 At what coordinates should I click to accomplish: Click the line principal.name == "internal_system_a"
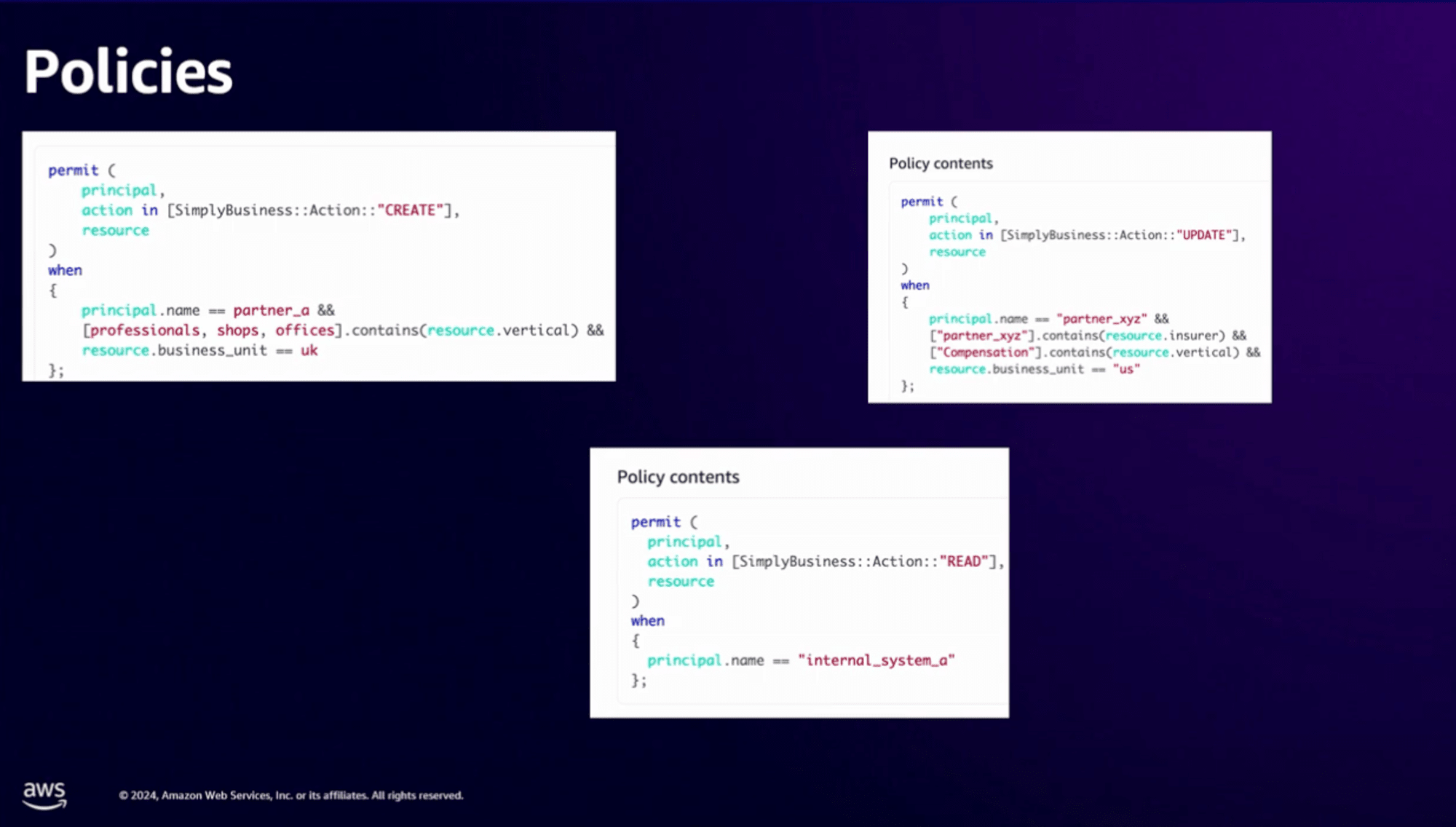pyautogui.click(x=801, y=660)
